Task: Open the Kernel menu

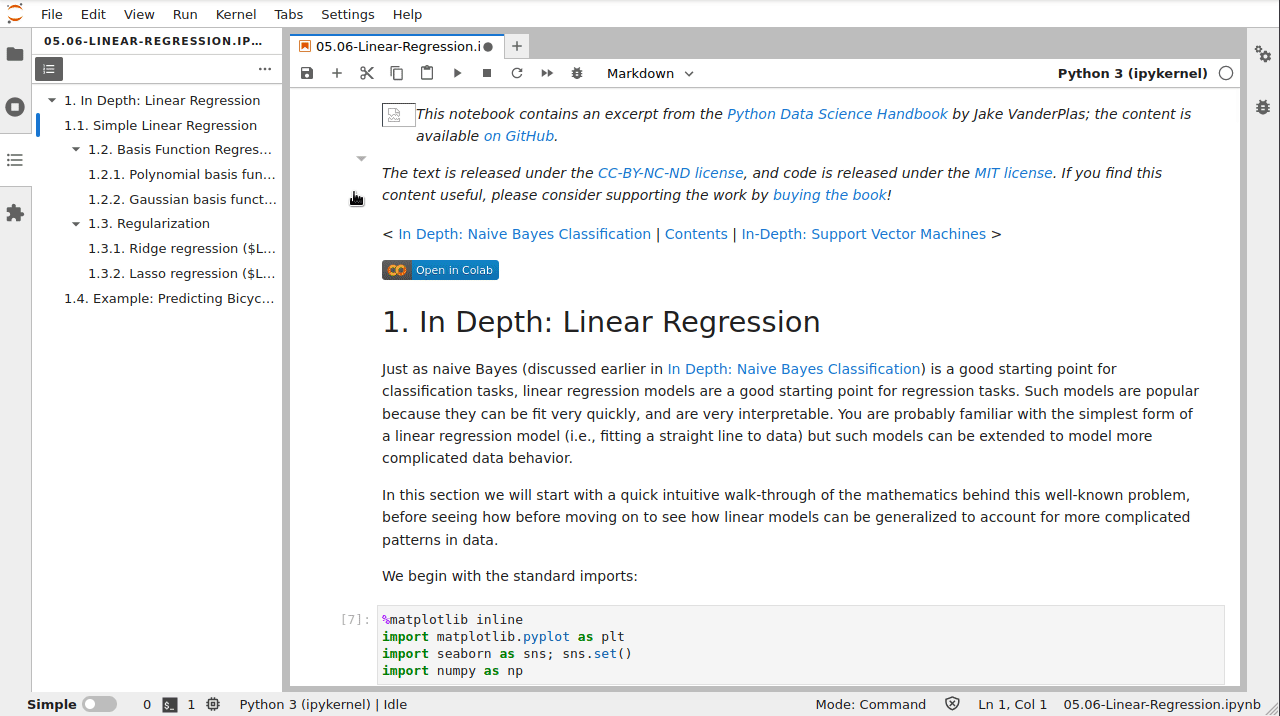Action: 236,14
